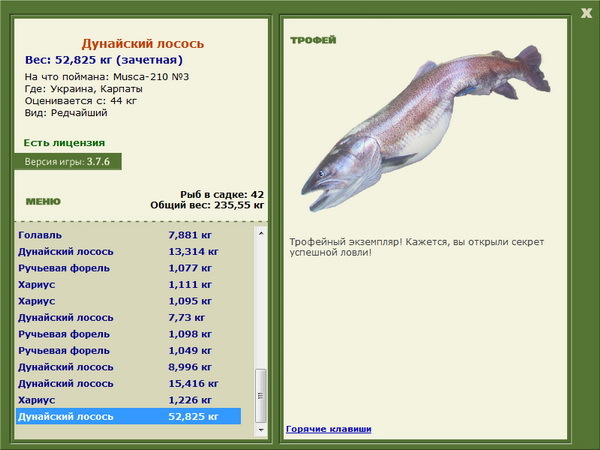Select Дунайский лосось 7,73 кг row
Image resolution: width=600 pixels, height=450 pixels.
[129, 318]
